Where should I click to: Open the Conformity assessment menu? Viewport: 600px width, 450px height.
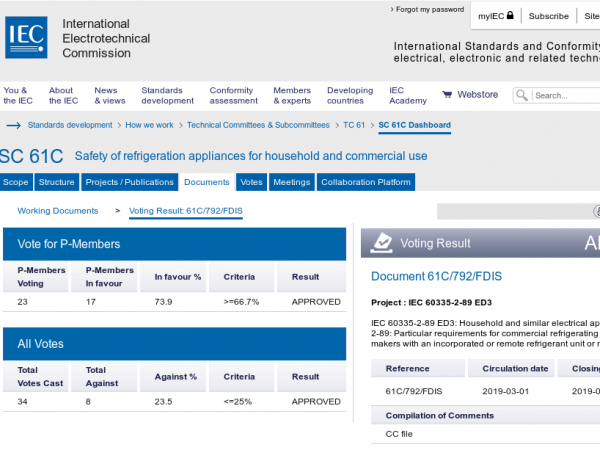(233, 95)
